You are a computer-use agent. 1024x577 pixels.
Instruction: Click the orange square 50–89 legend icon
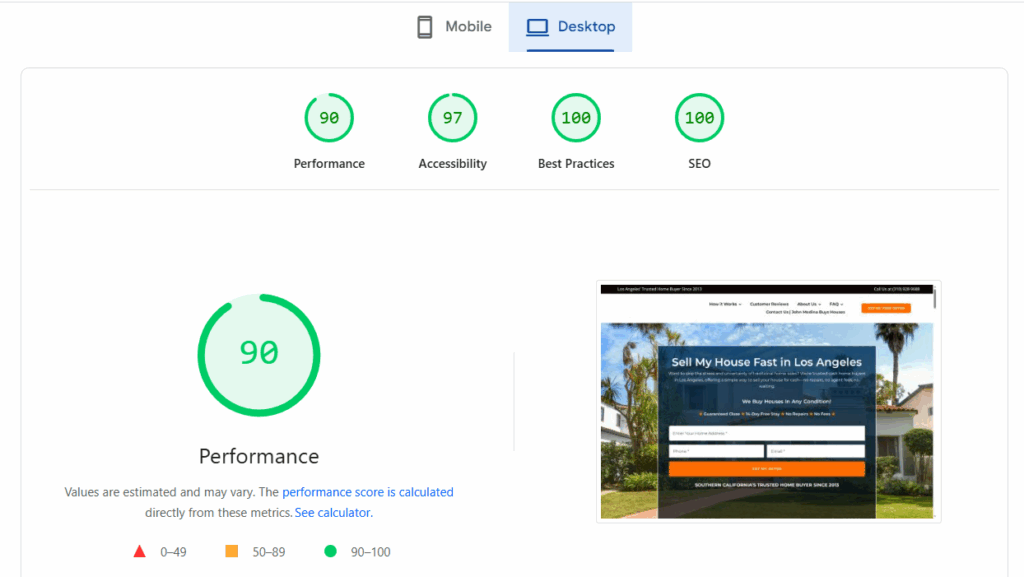[x=232, y=551]
